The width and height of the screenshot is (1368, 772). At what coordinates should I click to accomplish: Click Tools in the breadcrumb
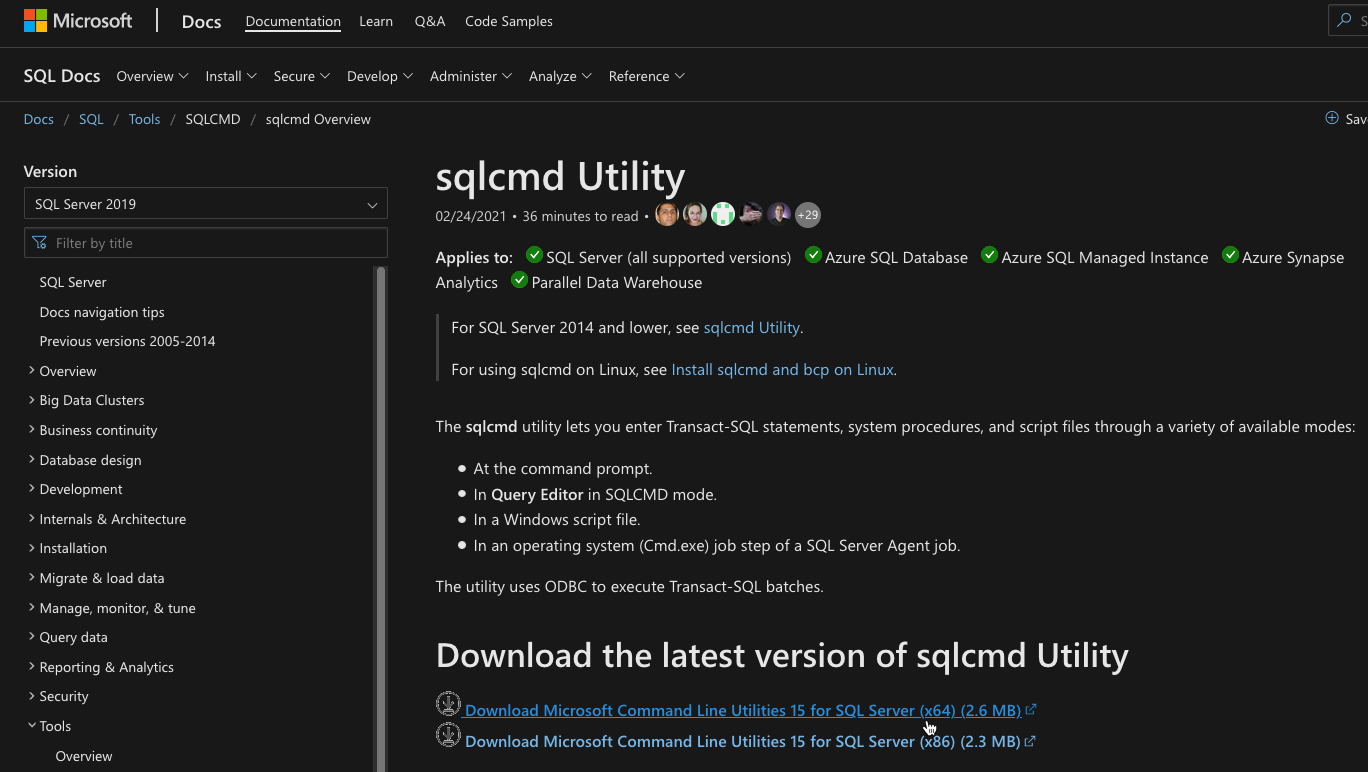point(144,119)
